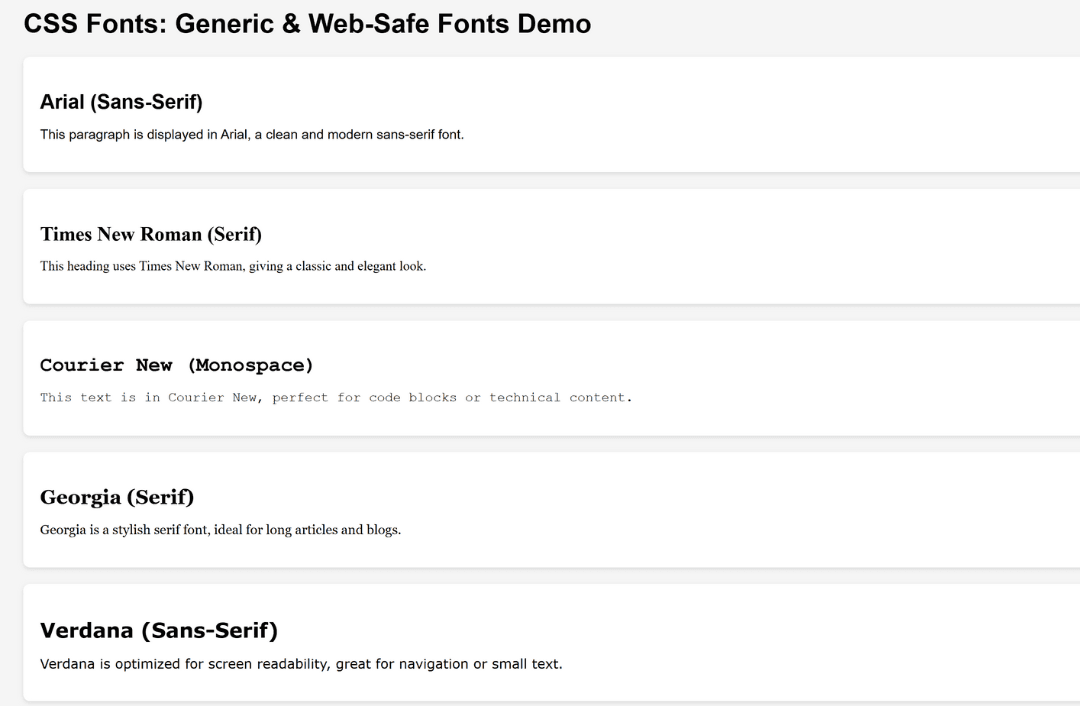The image size is (1080, 706).
Task: Click the Times New Roman (Serif) heading
Action: click(150, 234)
